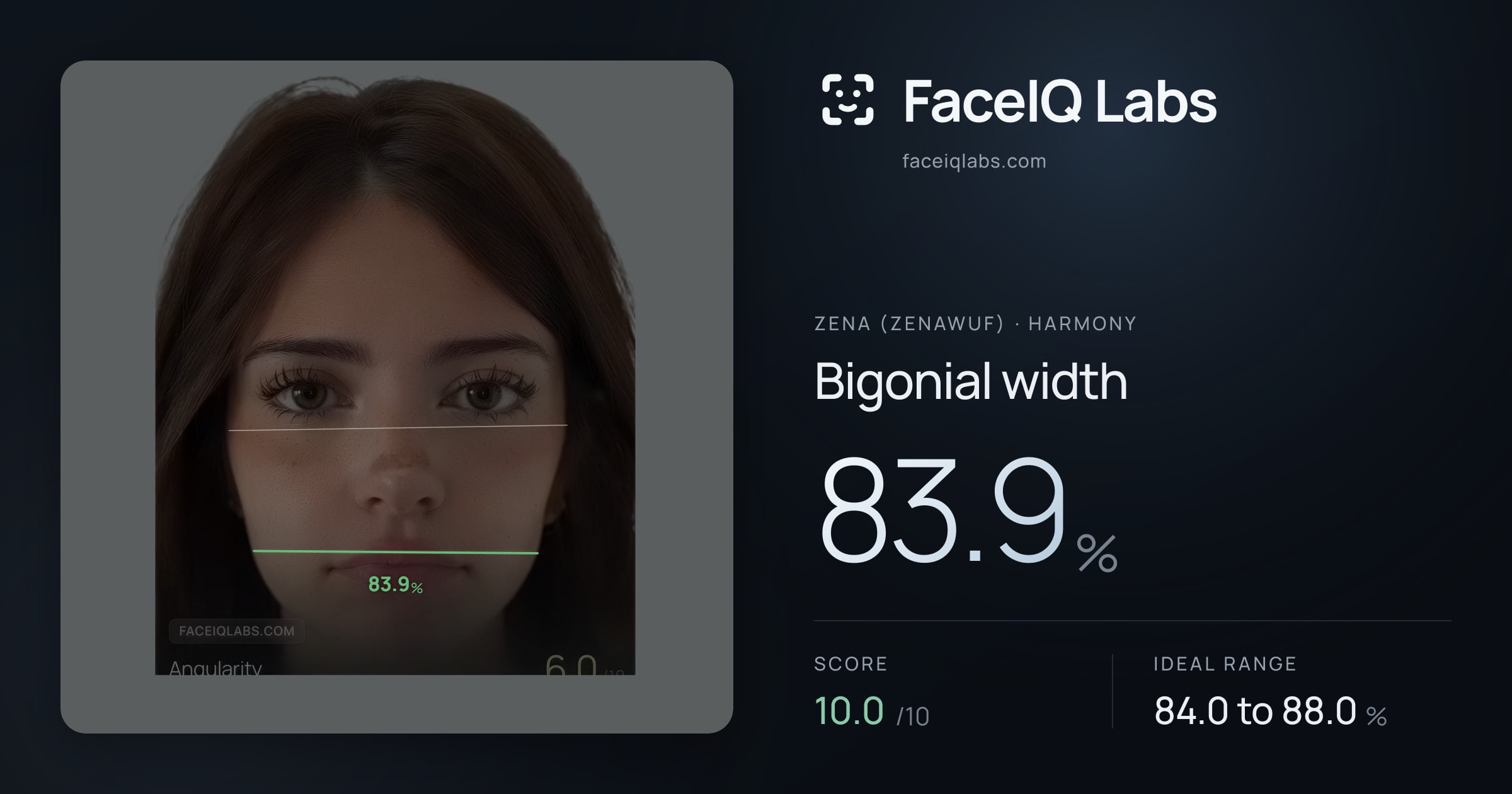The height and width of the screenshot is (794, 1512).
Task: Click the 84.0 to 88.0 % range value
Action: click(1270, 711)
